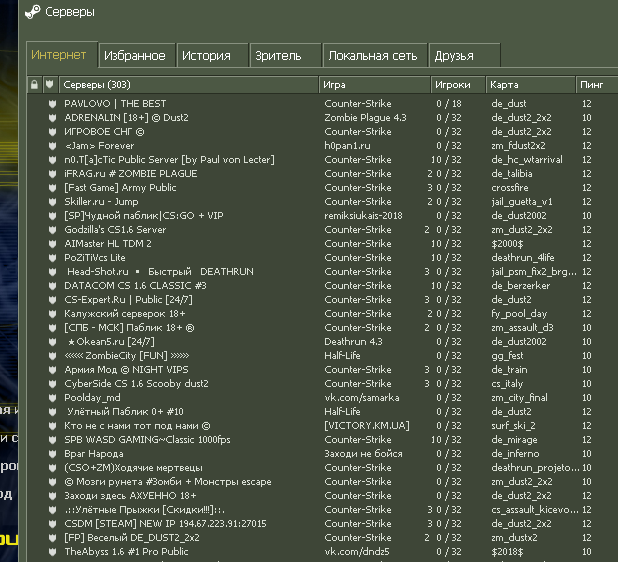
Task: Click shield icon of PoZiTiVcs Lite row
Action: [x=52, y=258]
